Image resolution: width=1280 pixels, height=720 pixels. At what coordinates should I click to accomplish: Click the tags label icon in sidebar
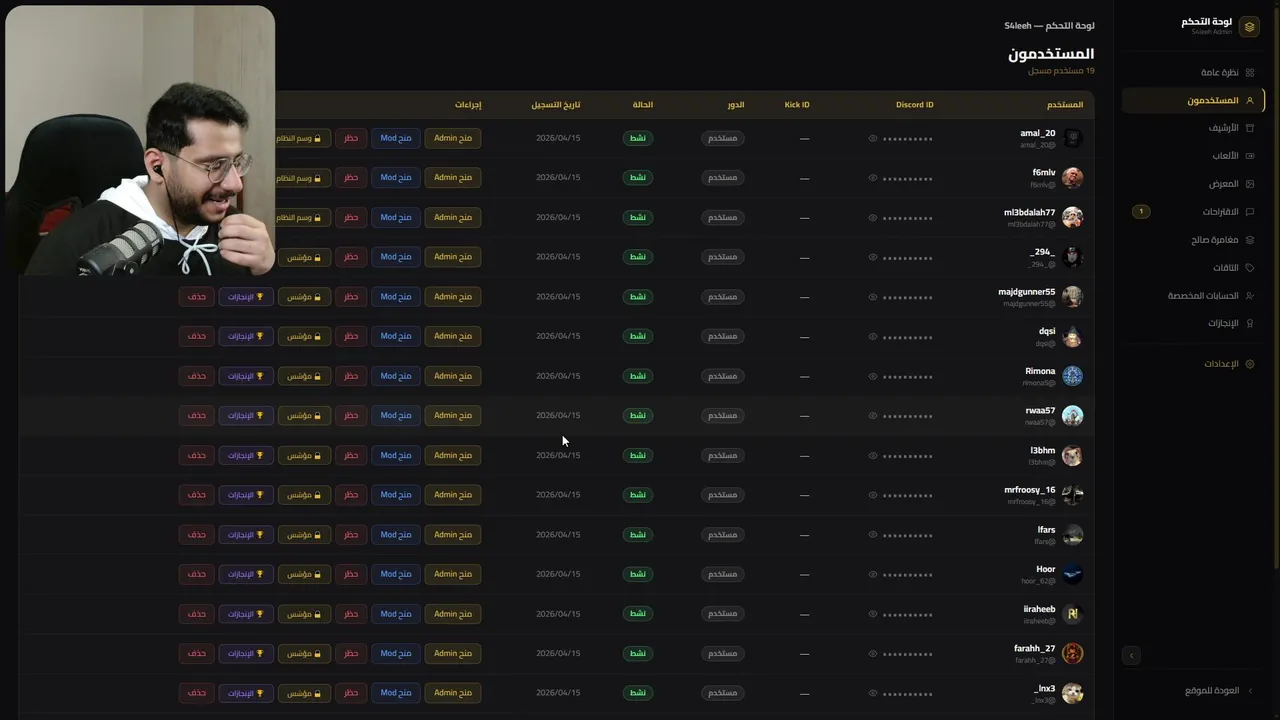(x=1249, y=268)
